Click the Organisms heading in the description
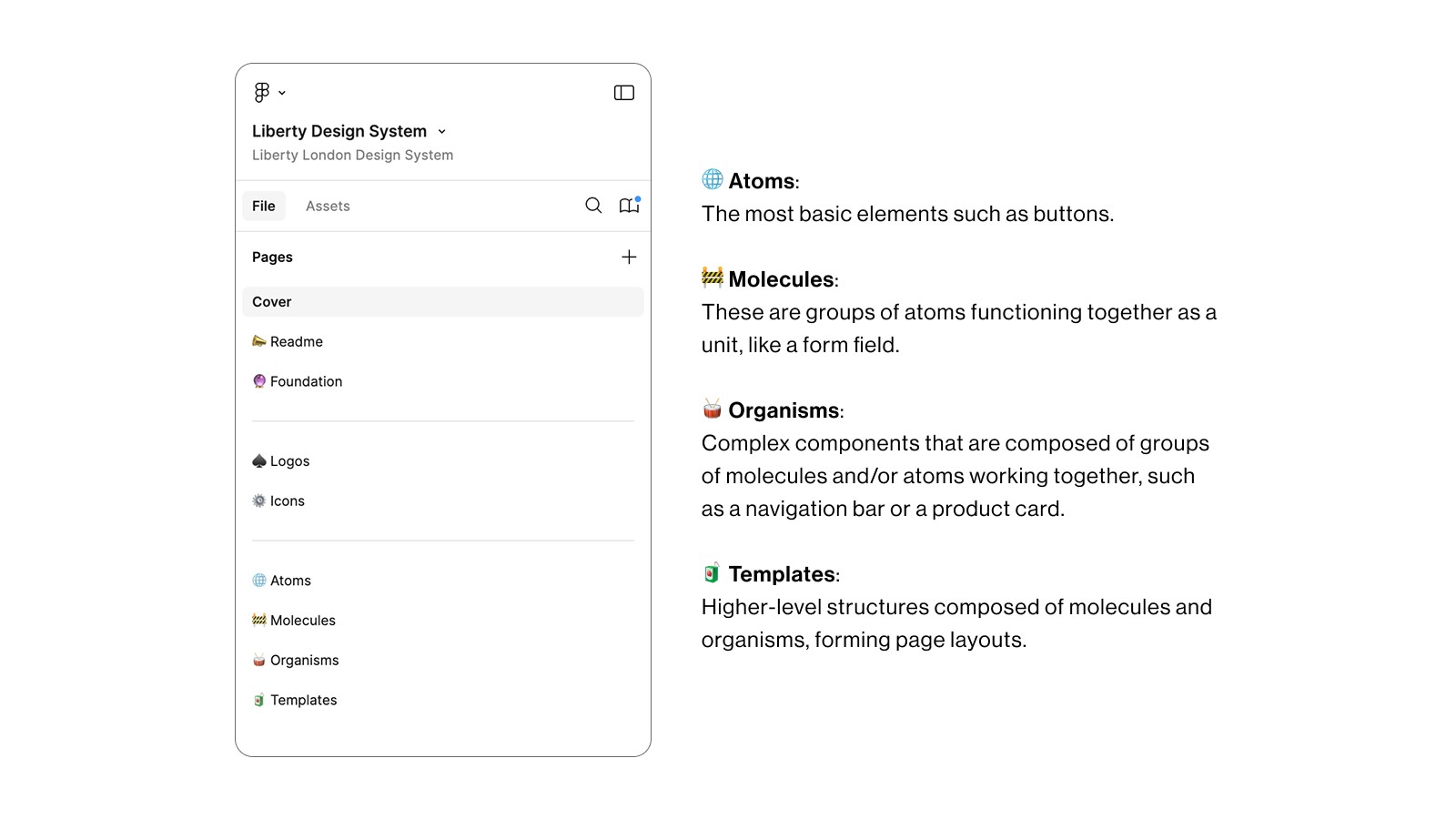 pos(784,410)
